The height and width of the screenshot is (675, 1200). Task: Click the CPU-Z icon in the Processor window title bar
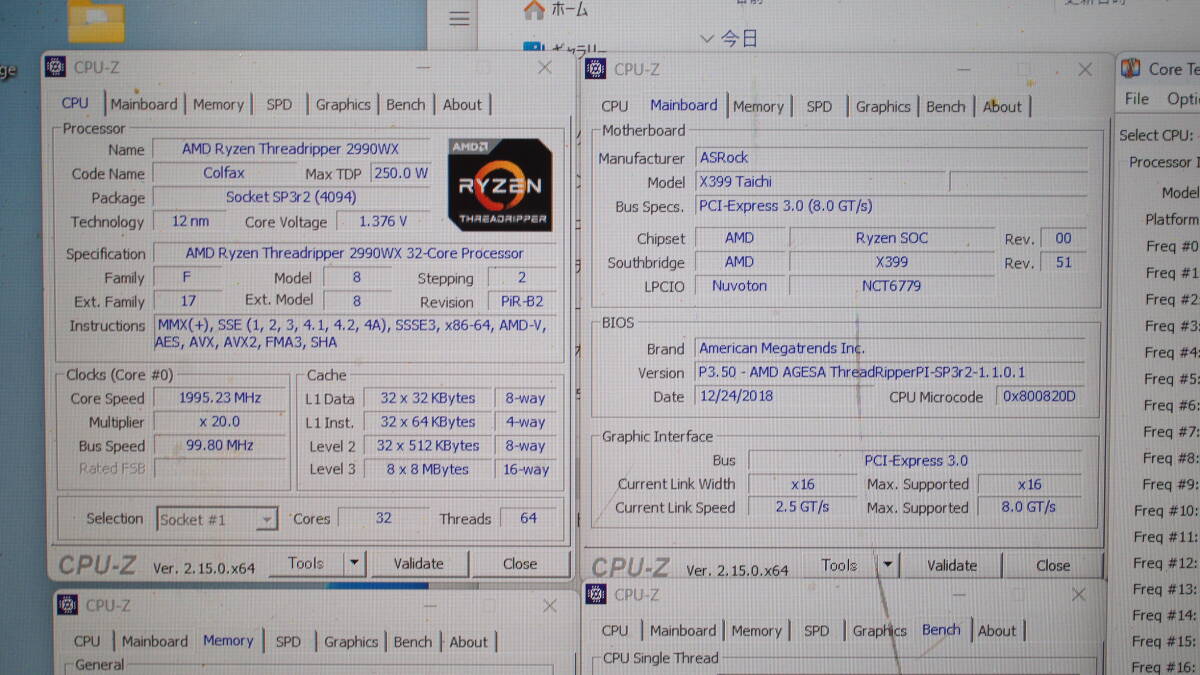click(x=55, y=67)
